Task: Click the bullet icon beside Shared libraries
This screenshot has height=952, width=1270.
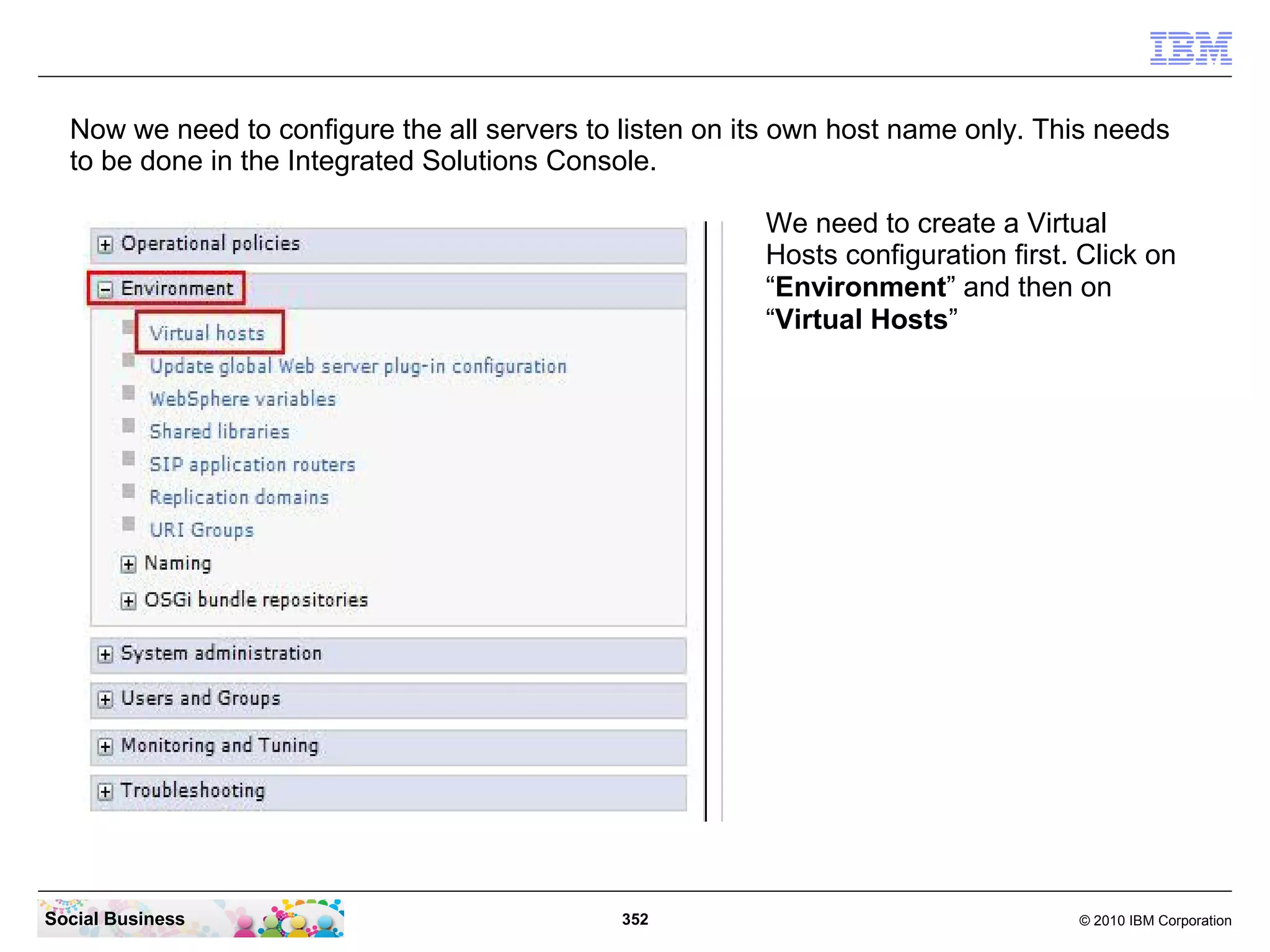Action: (128, 425)
